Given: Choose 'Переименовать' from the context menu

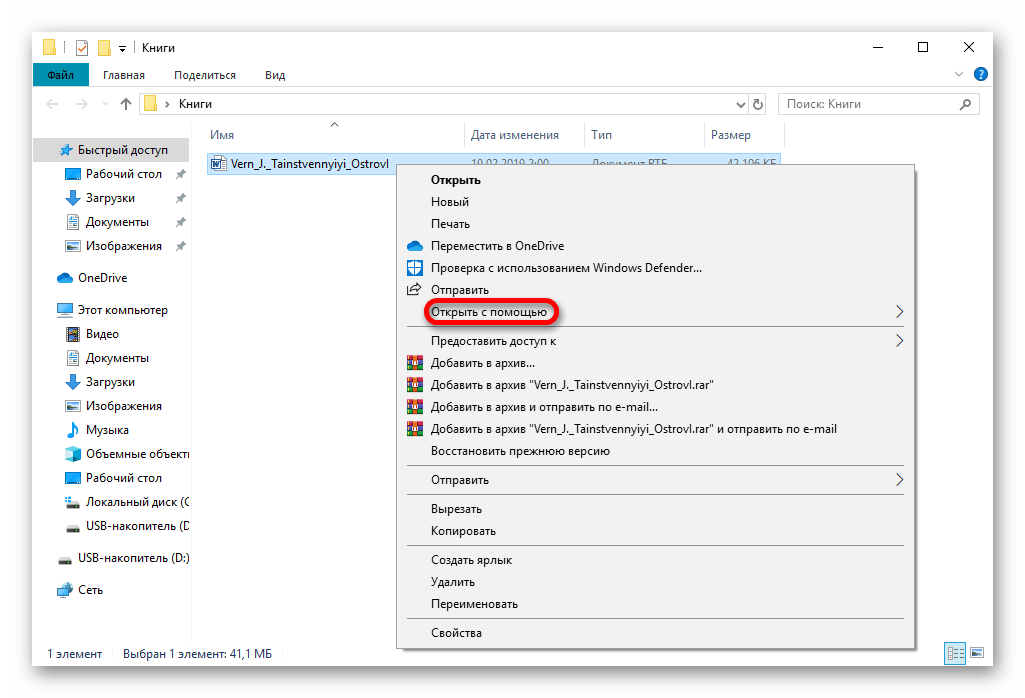Looking at the screenshot, I should pos(474,604).
